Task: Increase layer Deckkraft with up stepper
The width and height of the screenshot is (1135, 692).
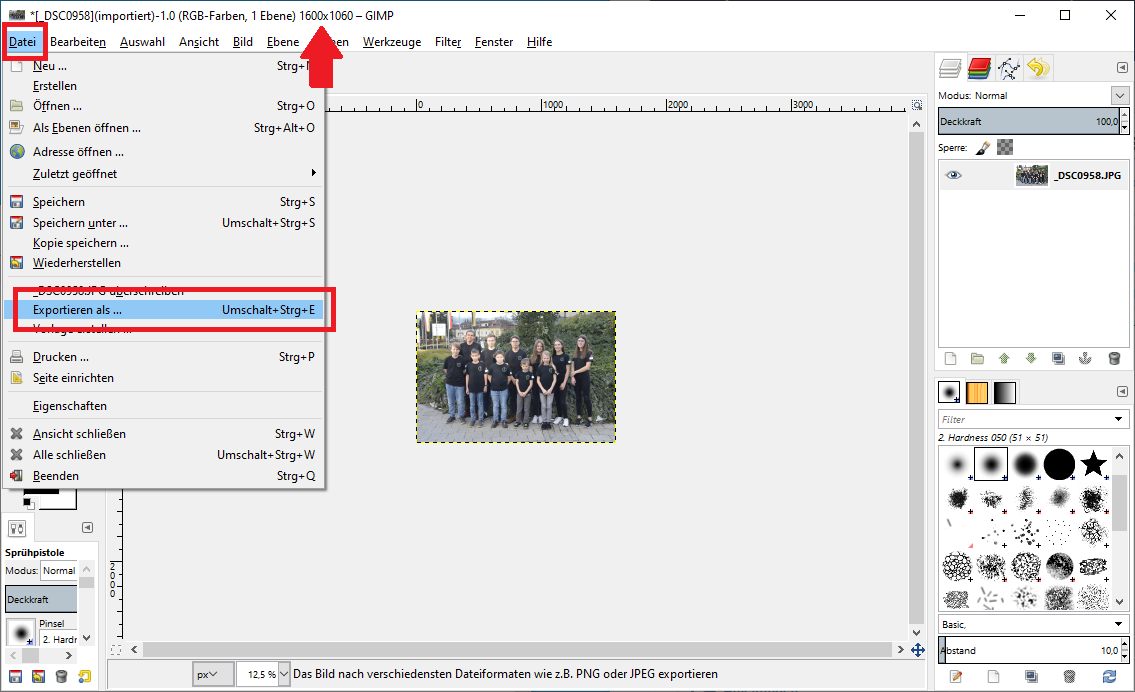Action: coord(1124,115)
